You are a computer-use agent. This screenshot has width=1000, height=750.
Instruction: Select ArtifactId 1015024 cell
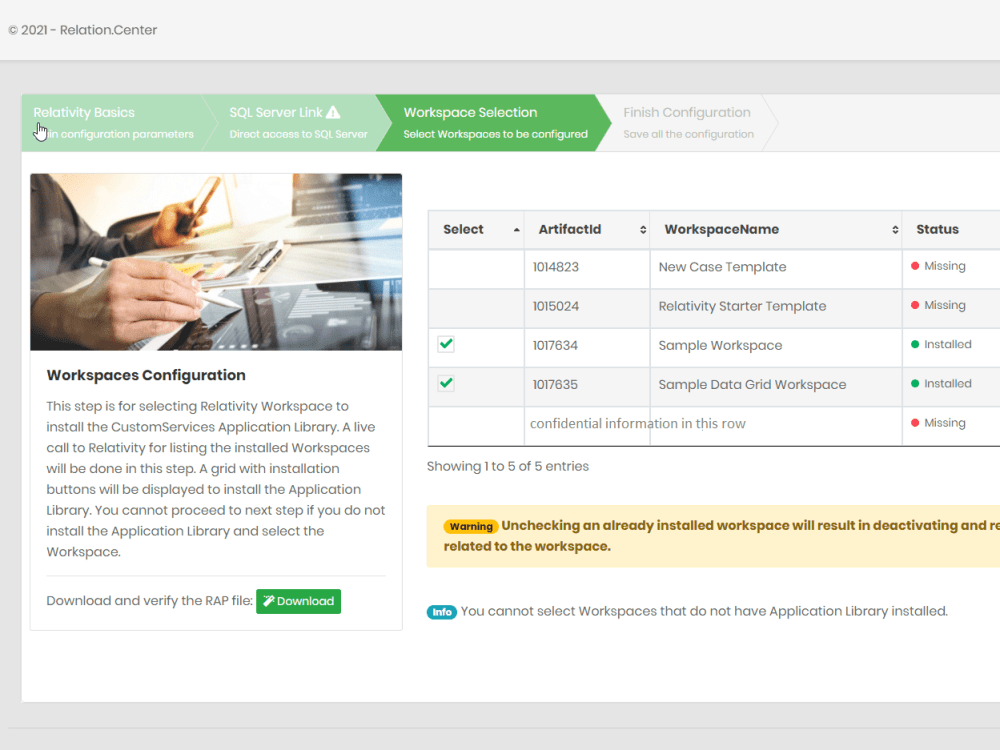[x=587, y=308]
